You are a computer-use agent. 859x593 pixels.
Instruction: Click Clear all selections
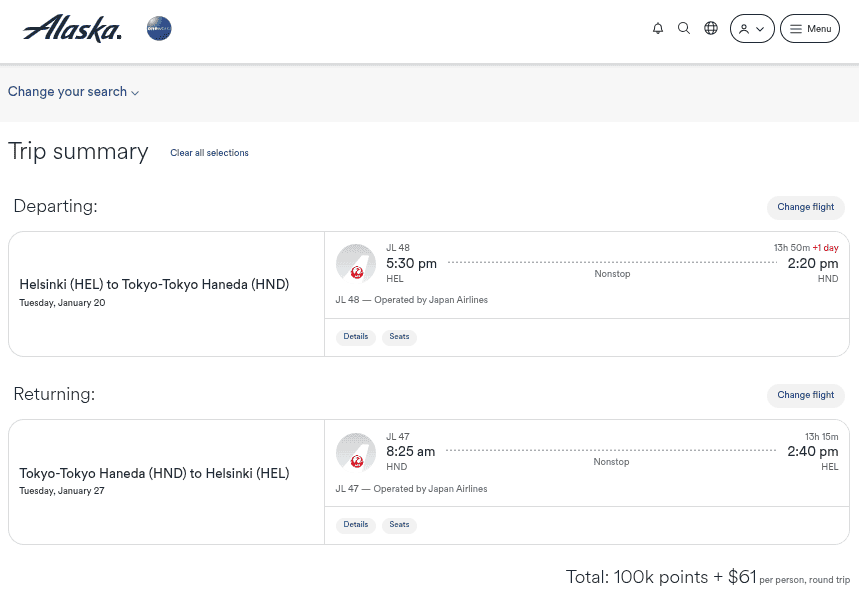pos(209,153)
